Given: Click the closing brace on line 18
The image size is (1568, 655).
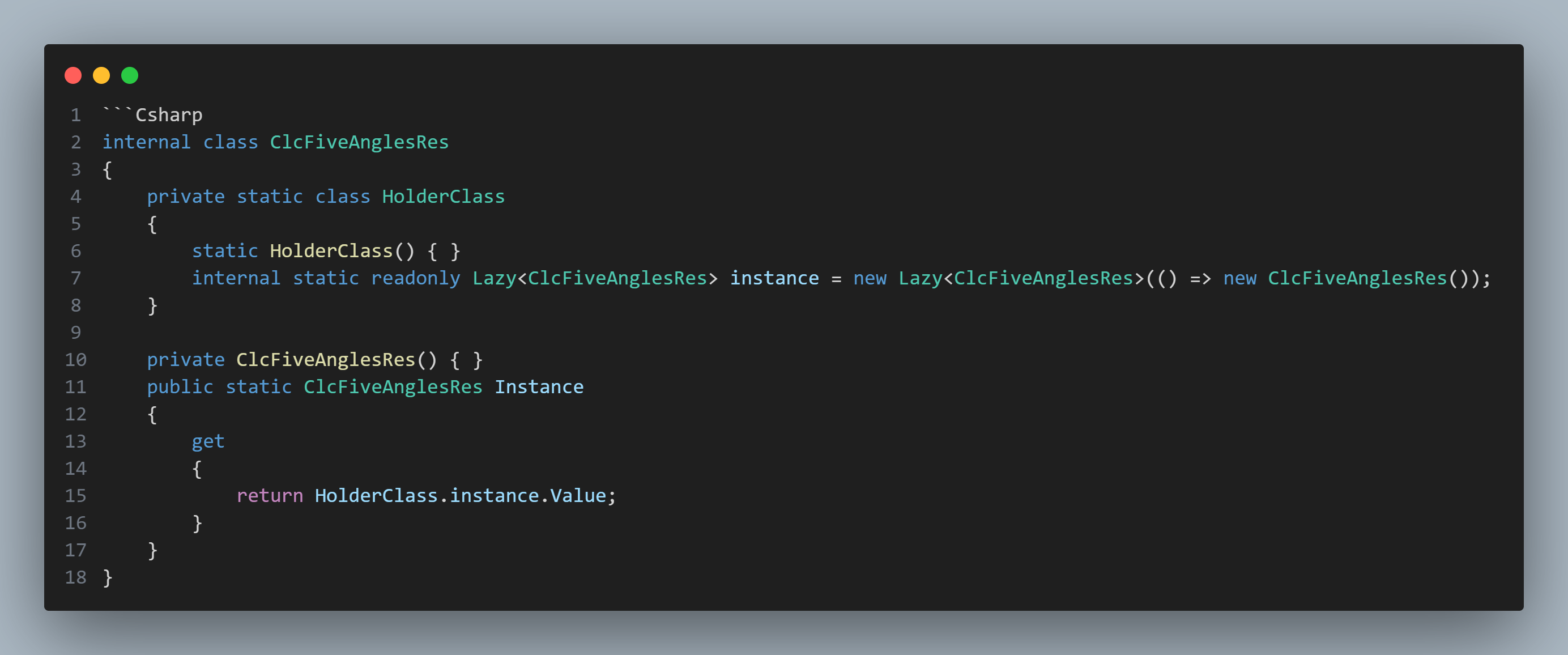Looking at the screenshot, I should 108,578.
